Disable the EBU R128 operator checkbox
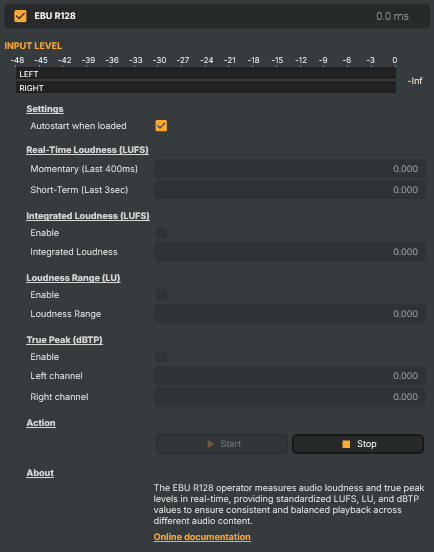Viewport: 434px width, 552px height. pyautogui.click(x=20, y=16)
